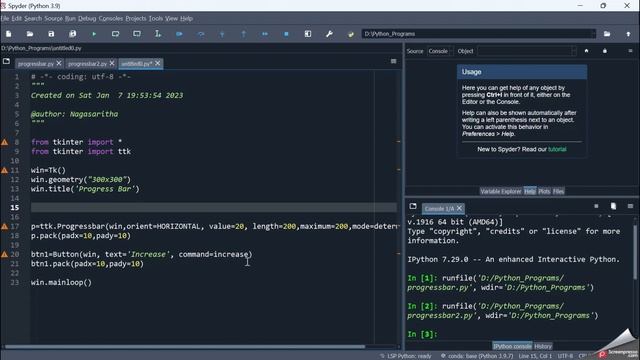Screen dimensions: 640x360
Task: Close the untitled0.py tab
Action: coord(158,63)
